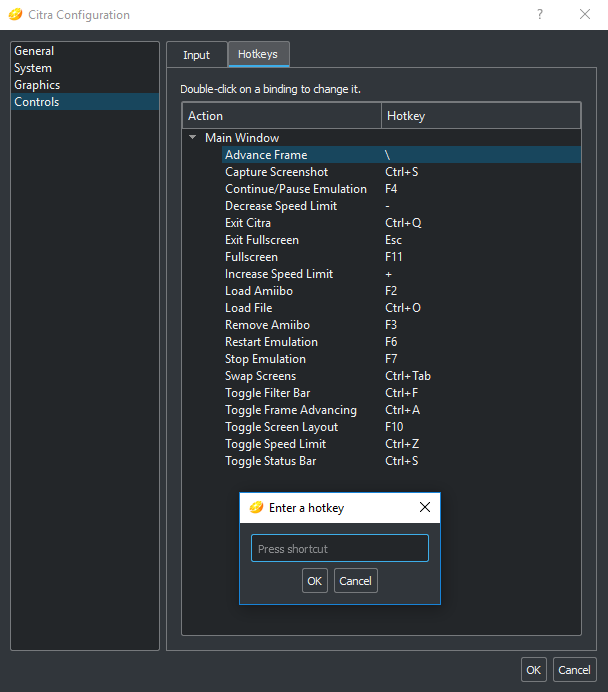Select the Toggle Filter Bar action
This screenshot has width=608, height=692.
(268, 393)
